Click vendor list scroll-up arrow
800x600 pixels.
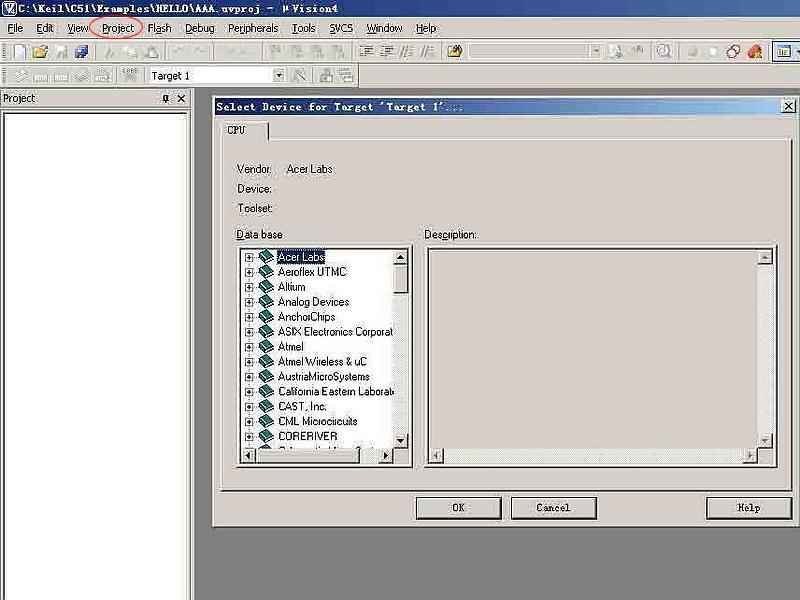401,258
